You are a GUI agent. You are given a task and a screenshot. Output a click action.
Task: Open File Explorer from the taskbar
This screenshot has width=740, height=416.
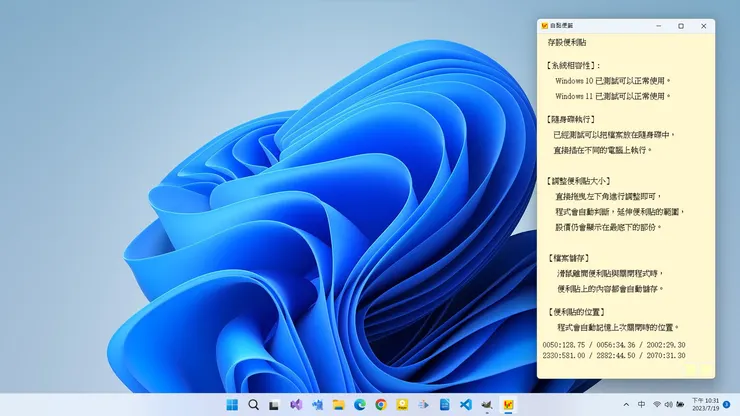point(339,405)
